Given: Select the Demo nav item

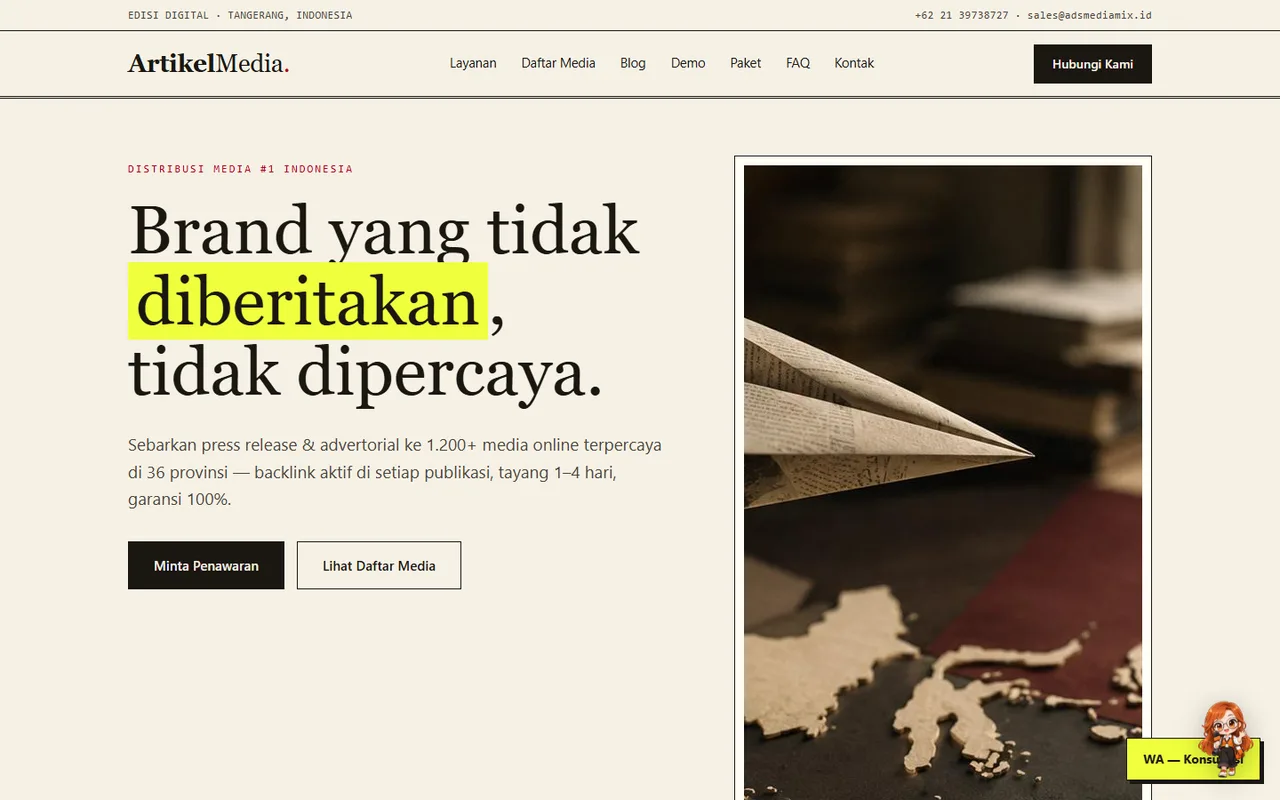Looking at the screenshot, I should [688, 63].
